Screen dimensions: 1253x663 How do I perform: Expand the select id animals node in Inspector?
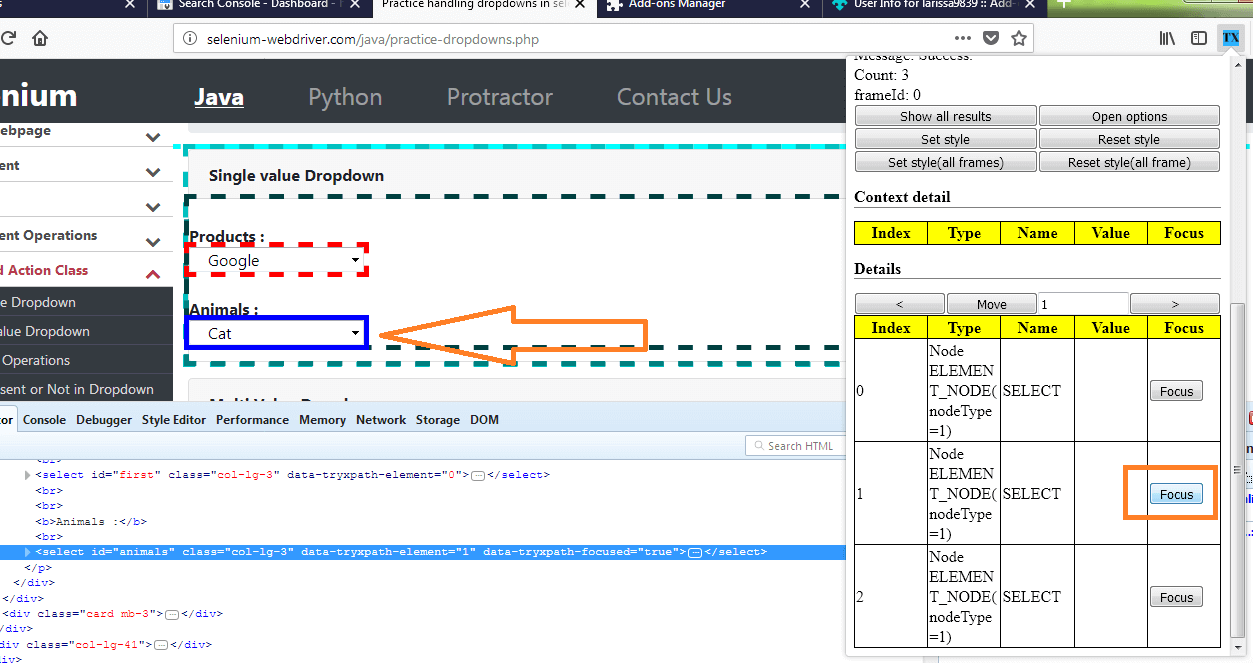[x=27, y=551]
